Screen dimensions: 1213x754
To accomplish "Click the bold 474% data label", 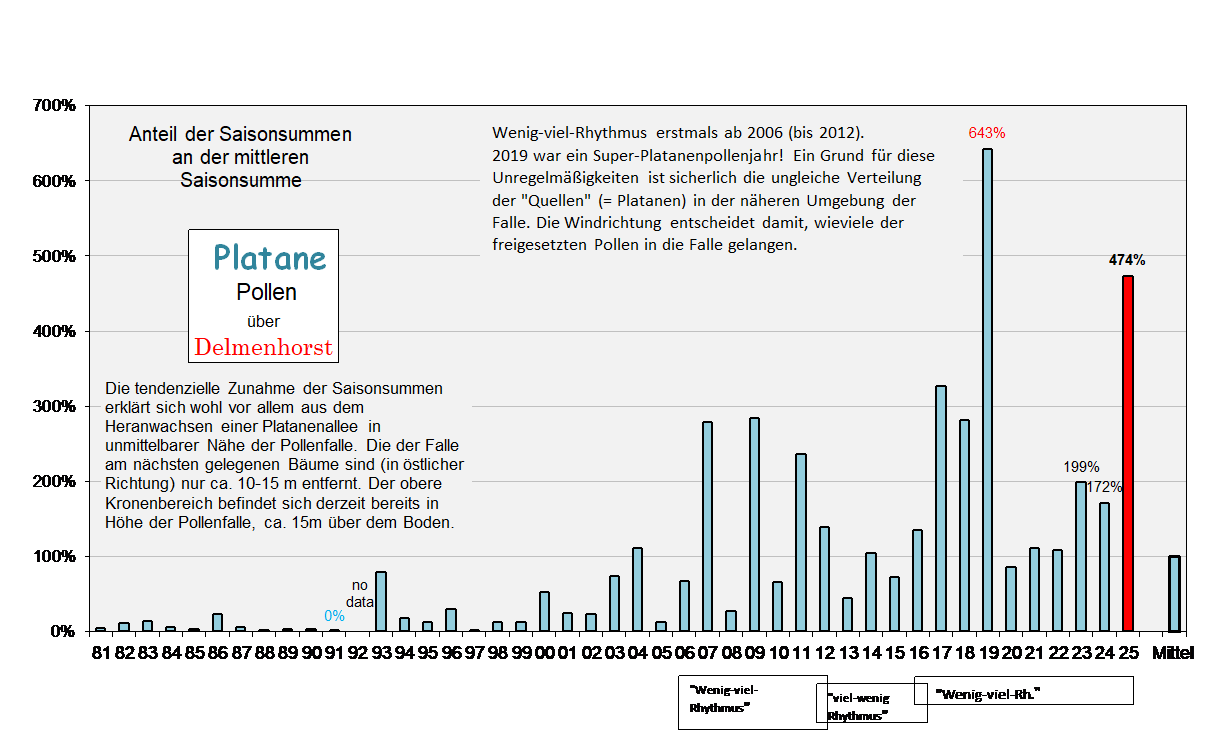I will tap(1127, 260).
